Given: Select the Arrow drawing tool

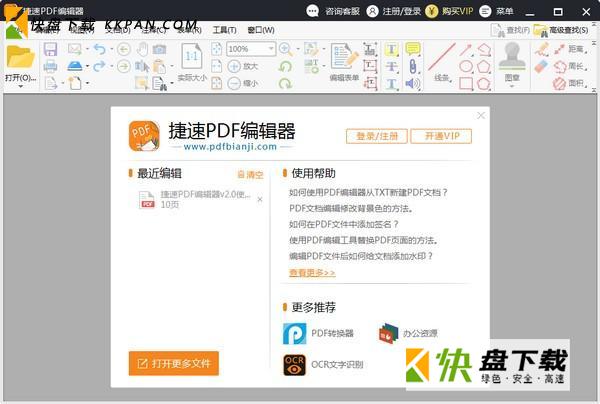Looking at the screenshot, I should tap(466, 49).
